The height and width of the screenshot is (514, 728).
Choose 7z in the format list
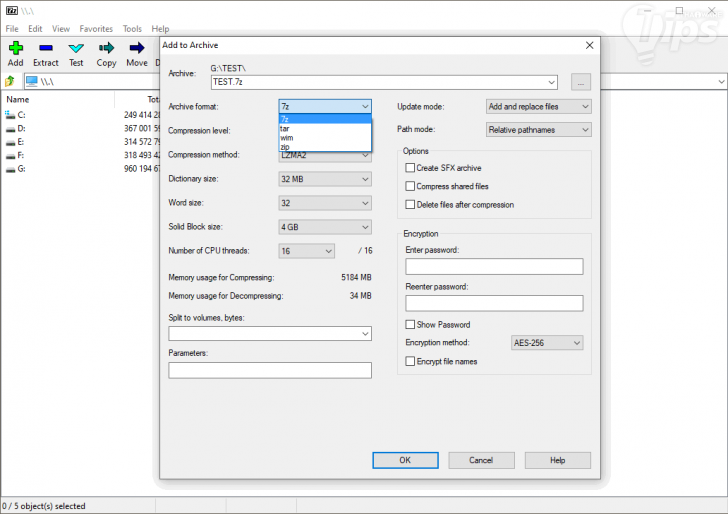325,119
